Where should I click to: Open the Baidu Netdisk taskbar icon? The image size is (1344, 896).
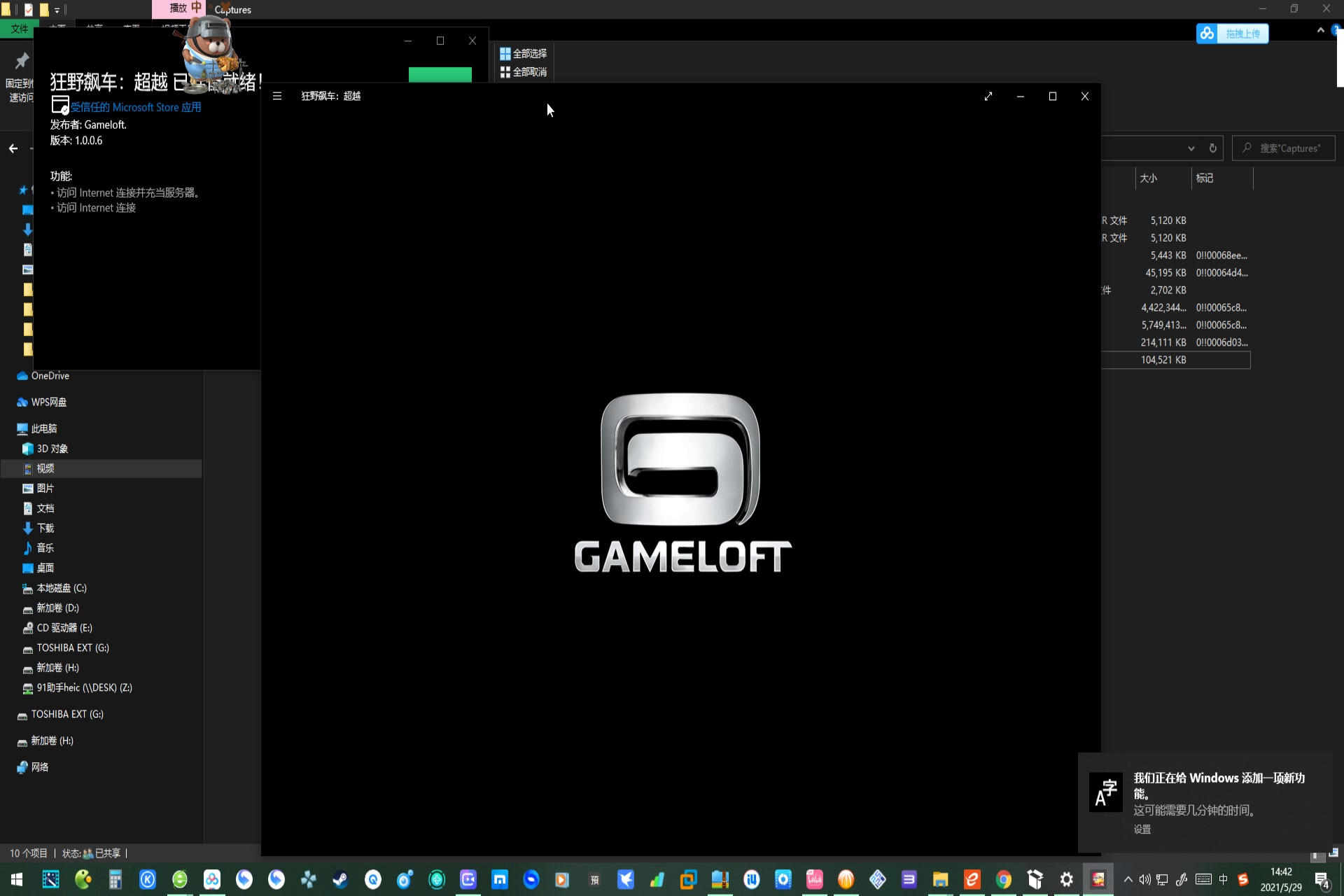pos(212,879)
